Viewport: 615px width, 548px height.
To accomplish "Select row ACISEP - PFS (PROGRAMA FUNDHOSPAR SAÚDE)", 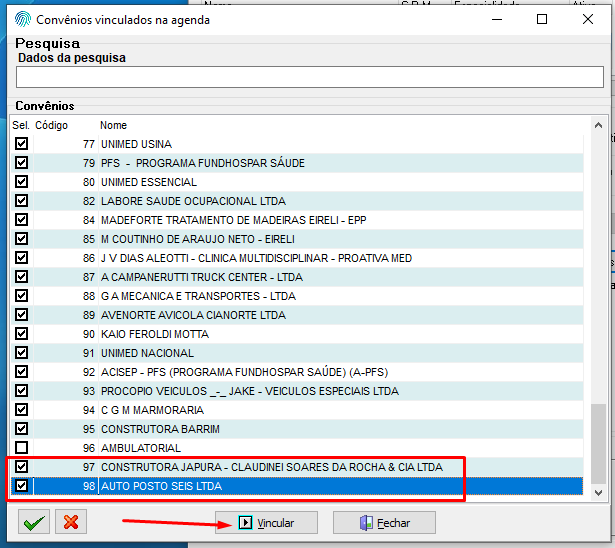I will pyautogui.click(x=297, y=372).
